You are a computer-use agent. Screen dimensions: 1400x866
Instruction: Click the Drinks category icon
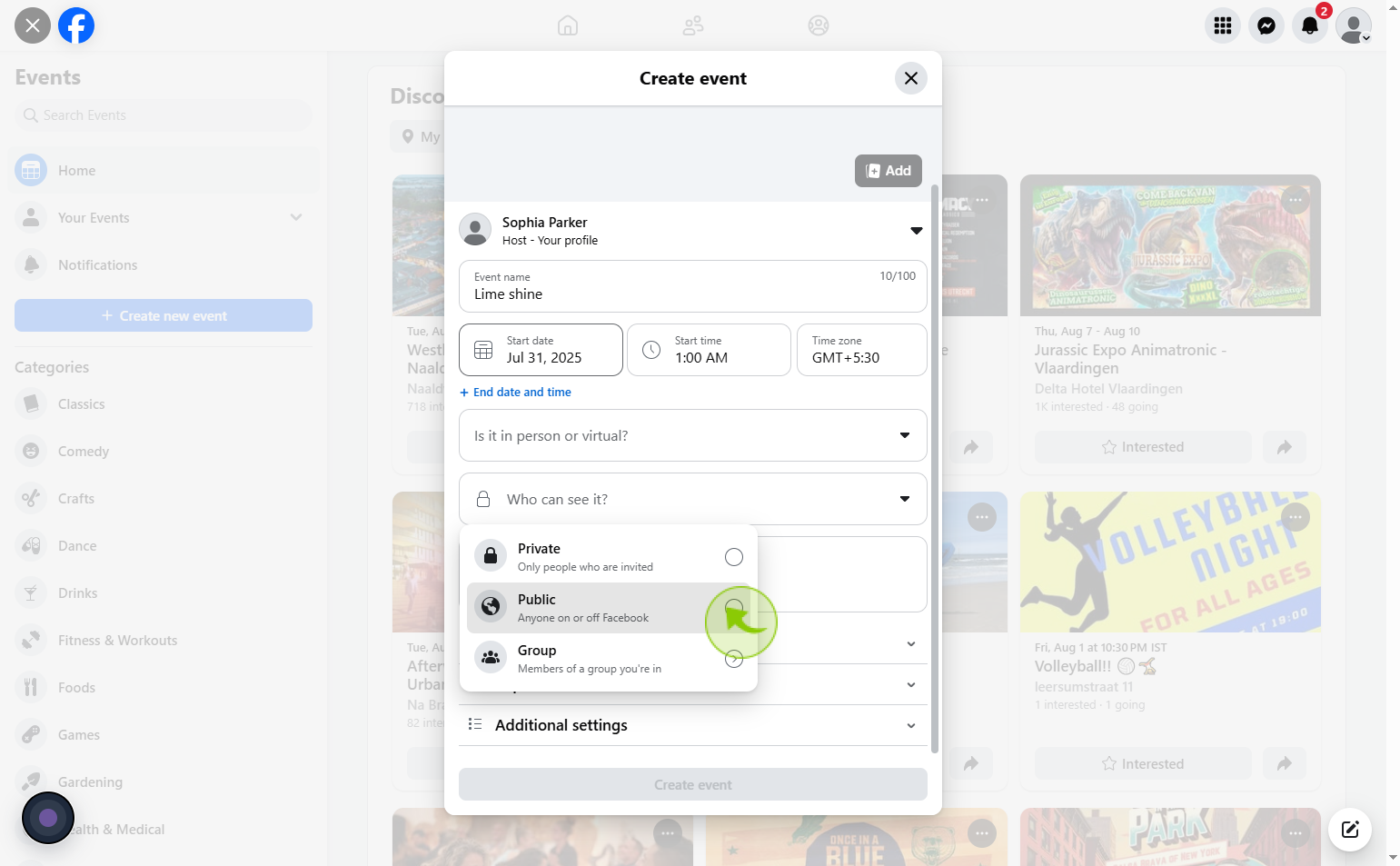pos(31,592)
